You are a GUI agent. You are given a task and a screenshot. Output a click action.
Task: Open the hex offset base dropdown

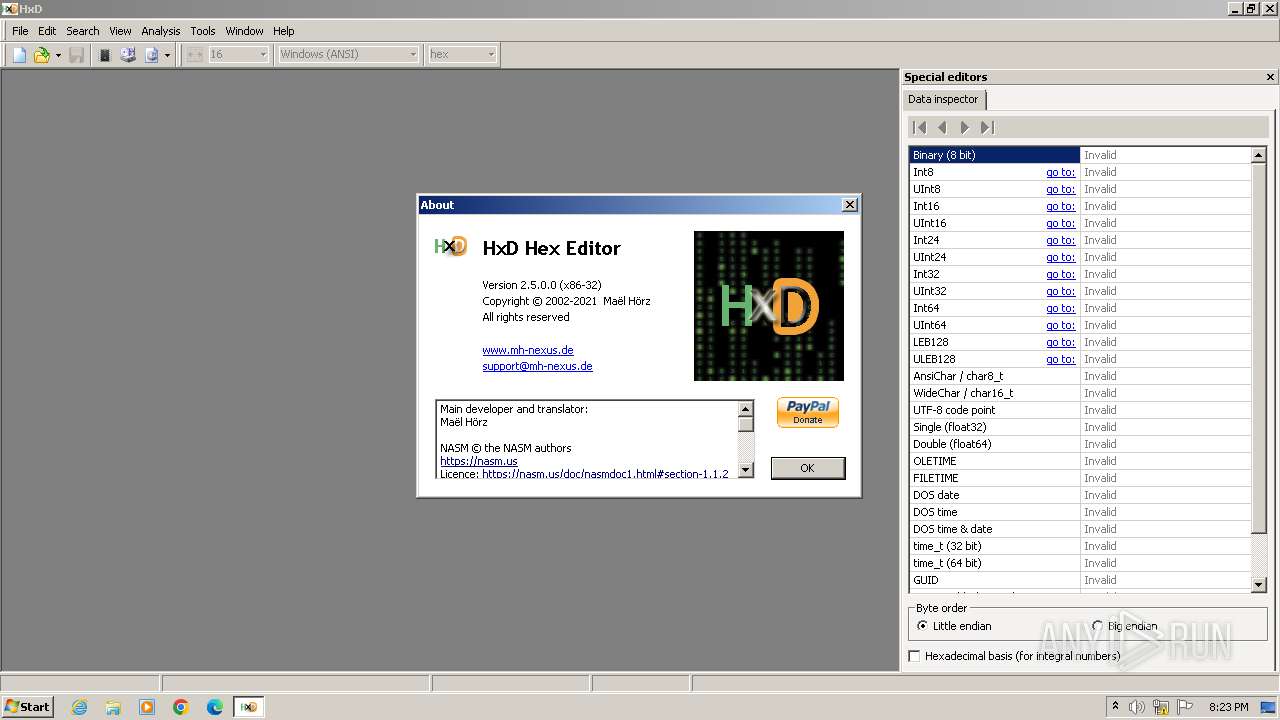coord(462,54)
